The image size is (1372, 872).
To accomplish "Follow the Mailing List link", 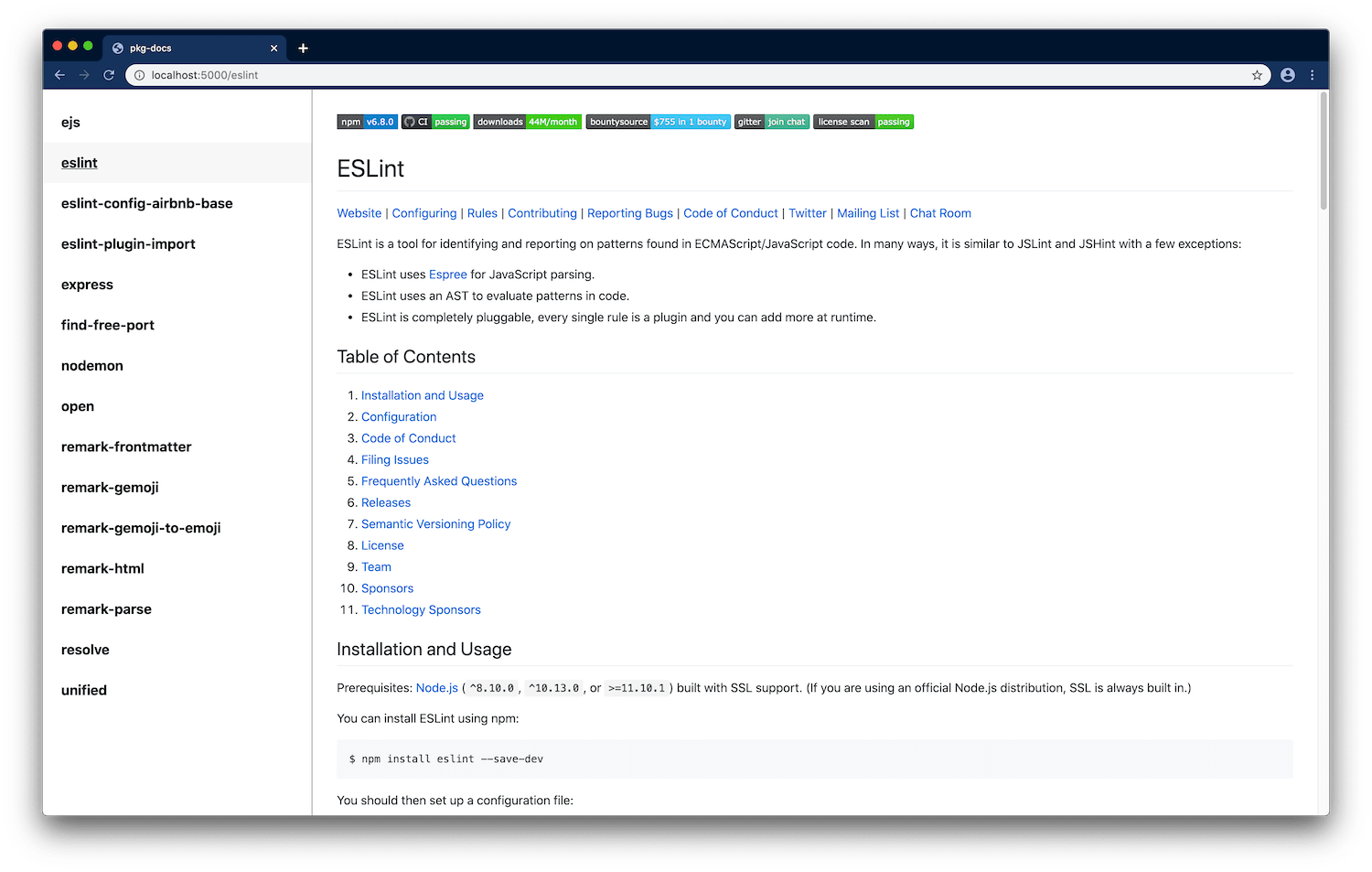I will pos(868,213).
